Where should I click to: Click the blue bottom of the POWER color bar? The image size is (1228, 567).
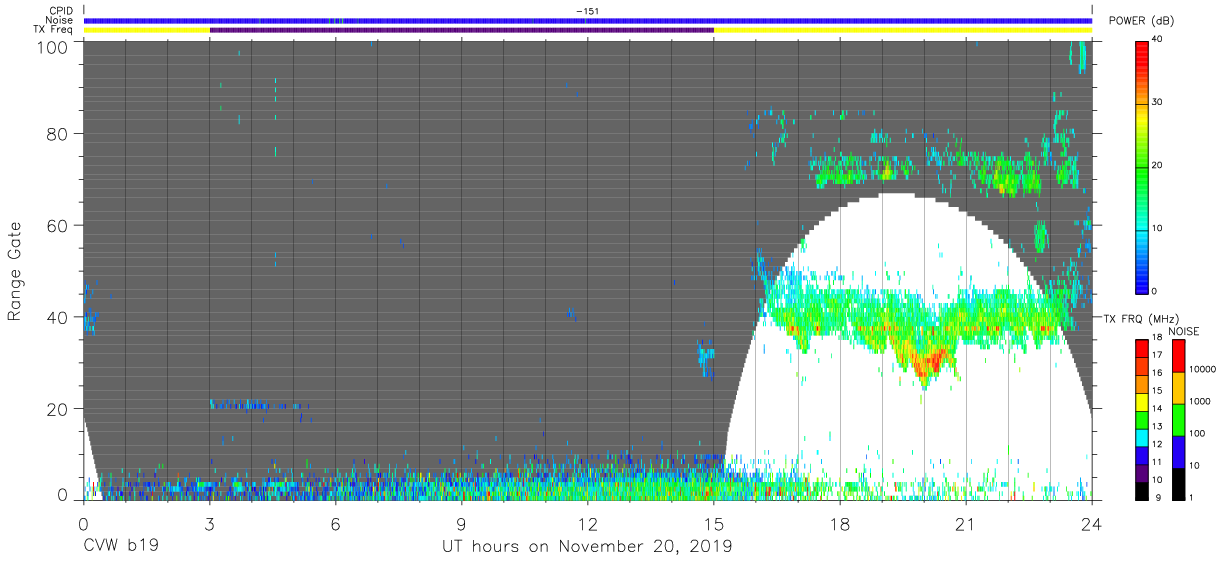[1143, 280]
